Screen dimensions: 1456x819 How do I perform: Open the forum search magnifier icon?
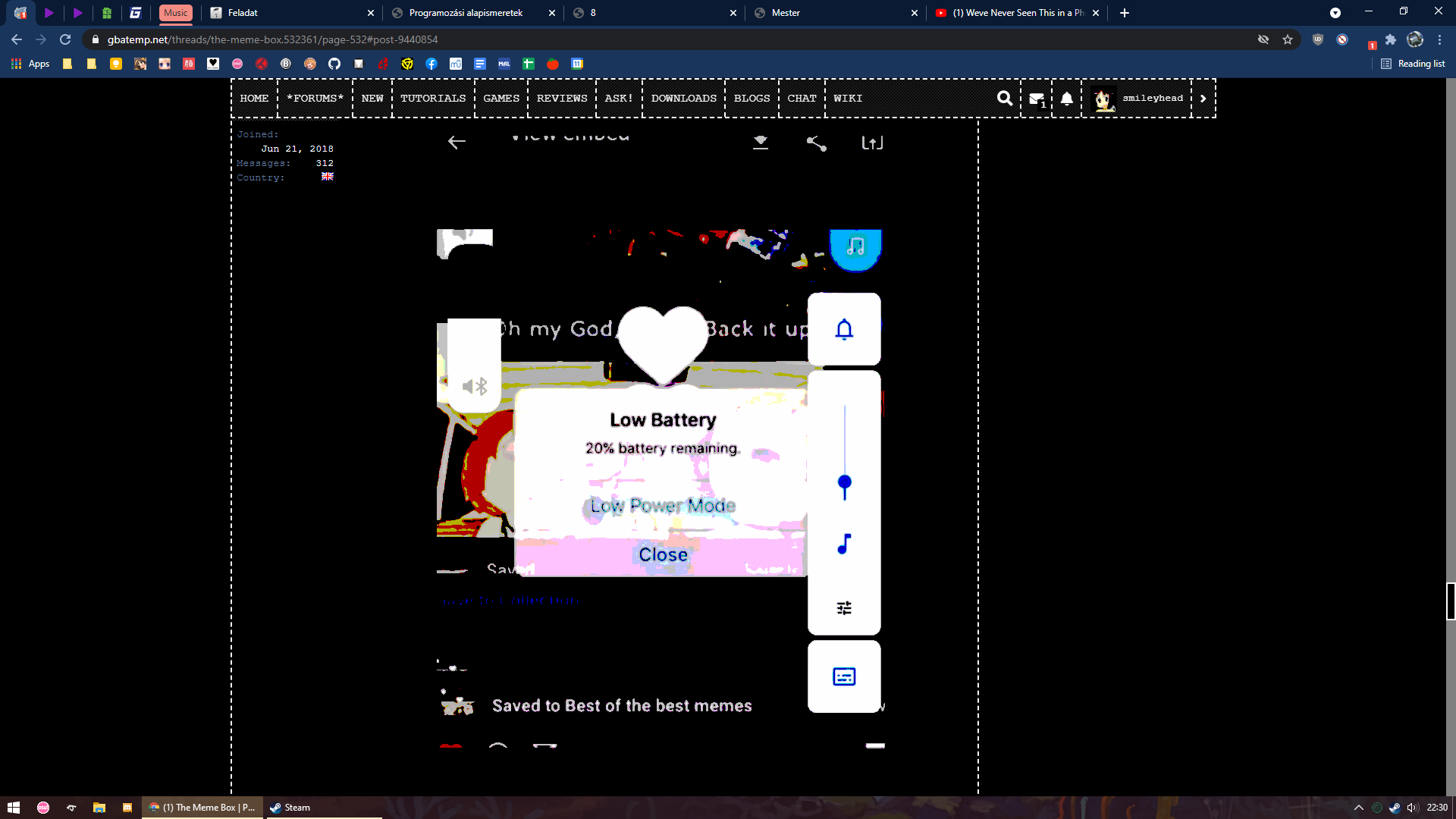click(1005, 98)
